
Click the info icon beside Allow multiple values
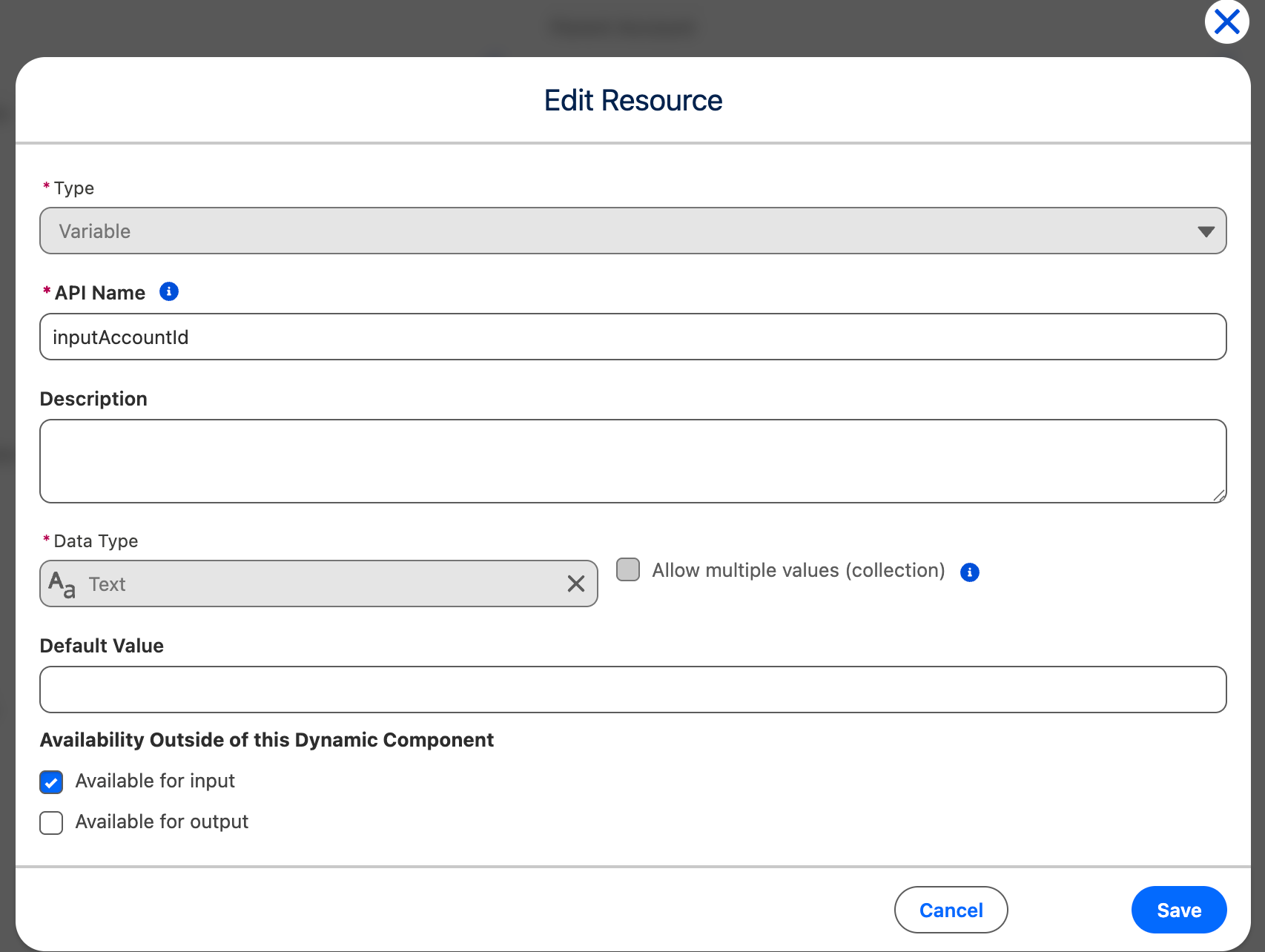pyautogui.click(x=969, y=572)
